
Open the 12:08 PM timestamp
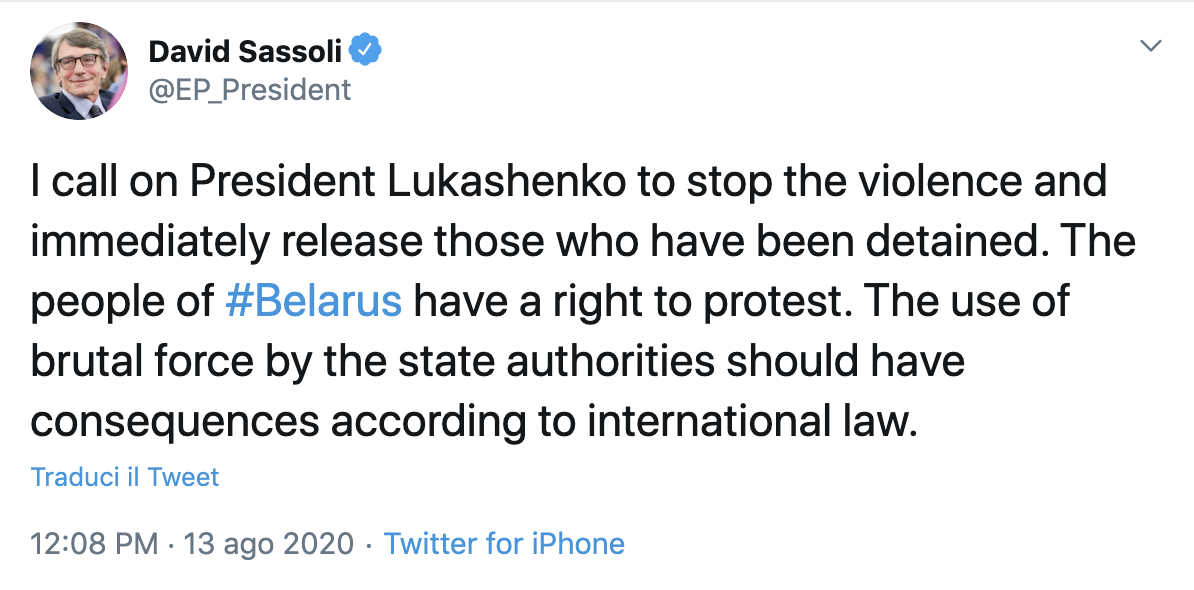[x=94, y=544]
